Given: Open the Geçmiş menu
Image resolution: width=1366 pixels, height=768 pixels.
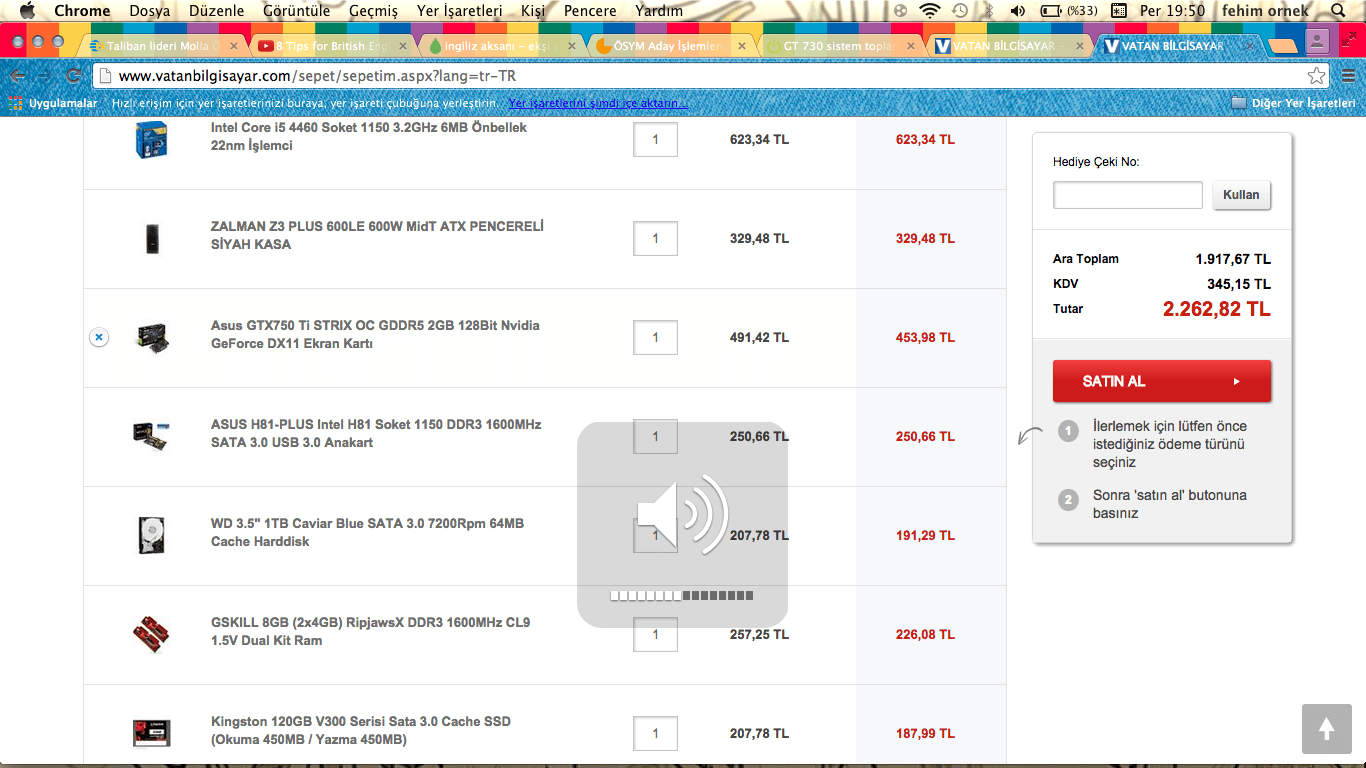Looking at the screenshot, I should [x=373, y=11].
